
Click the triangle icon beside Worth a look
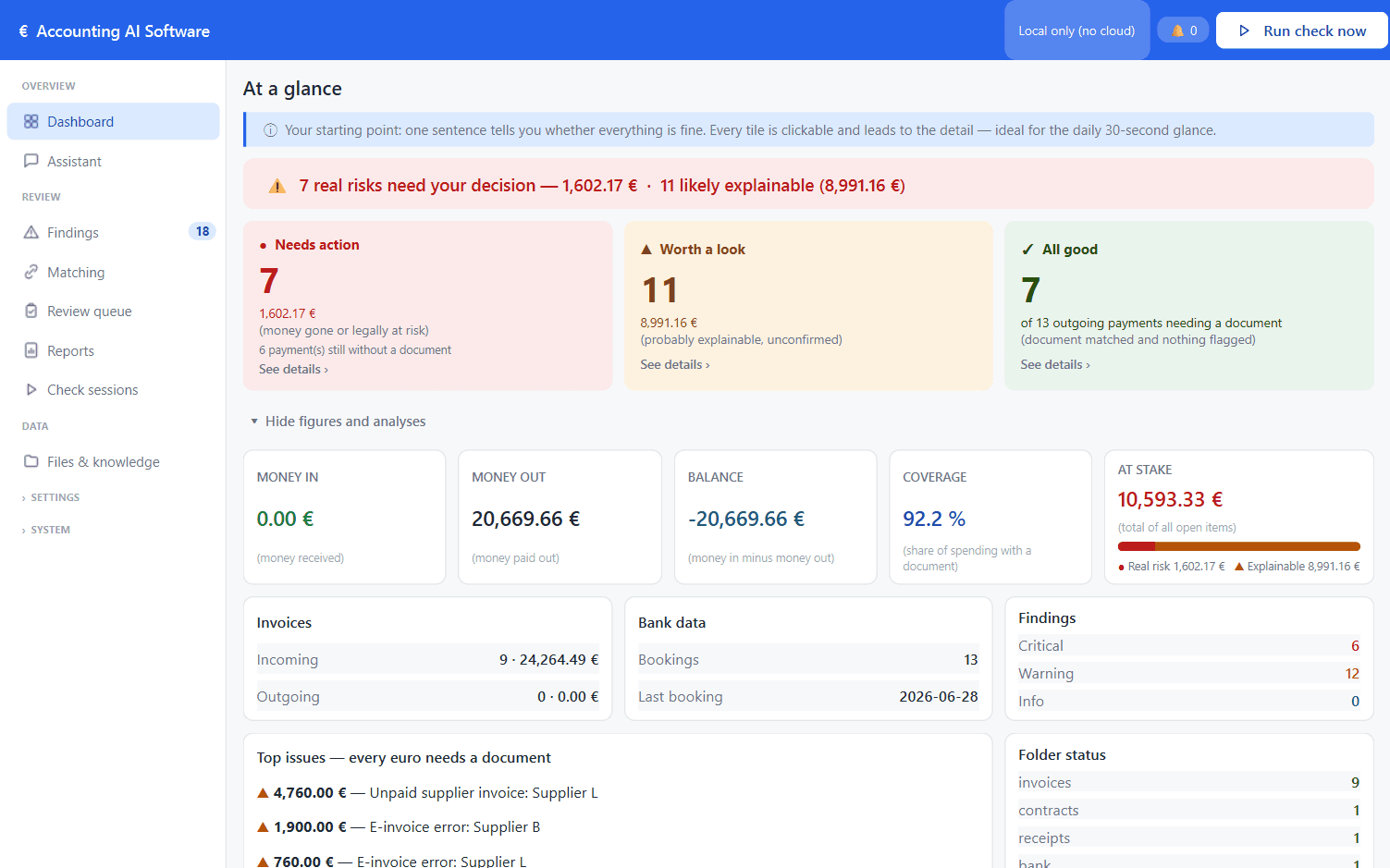click(x=646, y=250)
